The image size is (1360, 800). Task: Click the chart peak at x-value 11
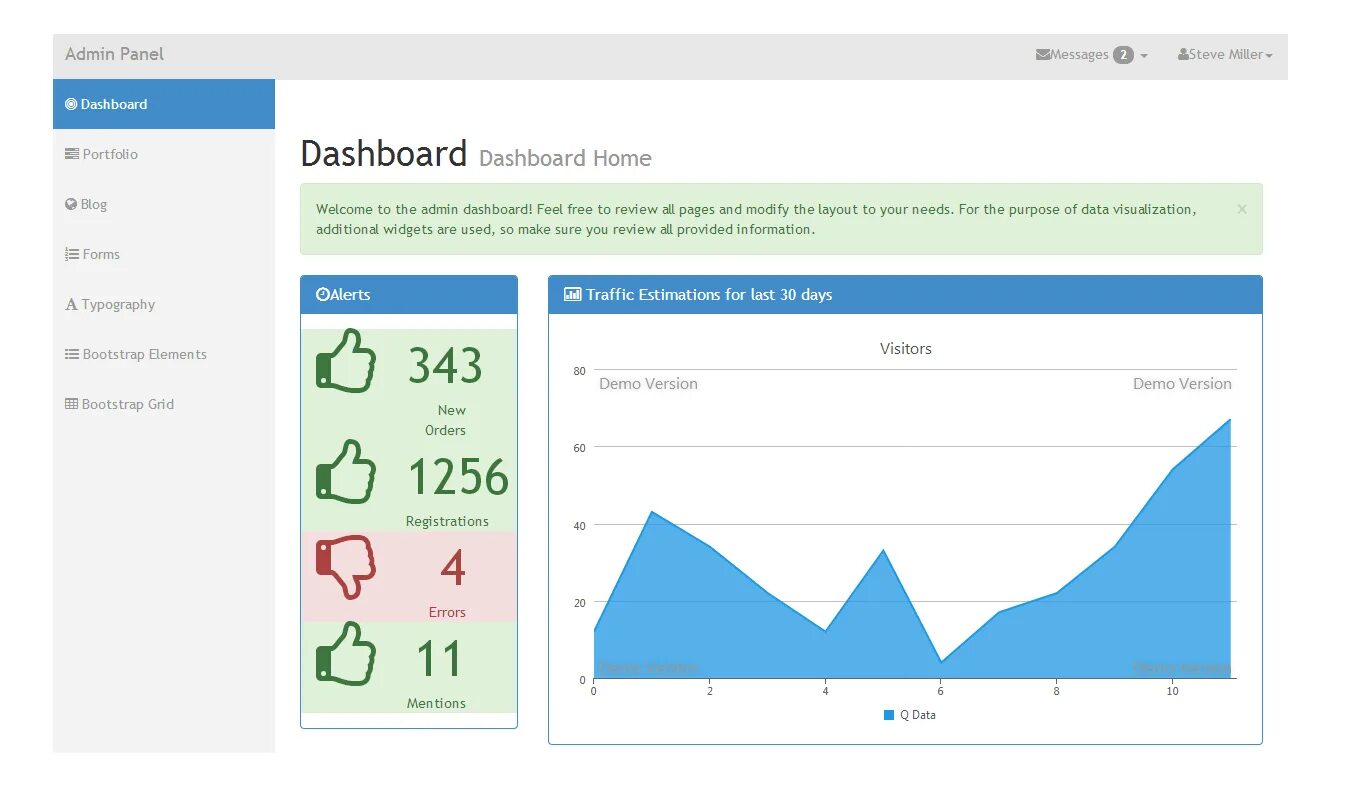(x=1230, y=419)
